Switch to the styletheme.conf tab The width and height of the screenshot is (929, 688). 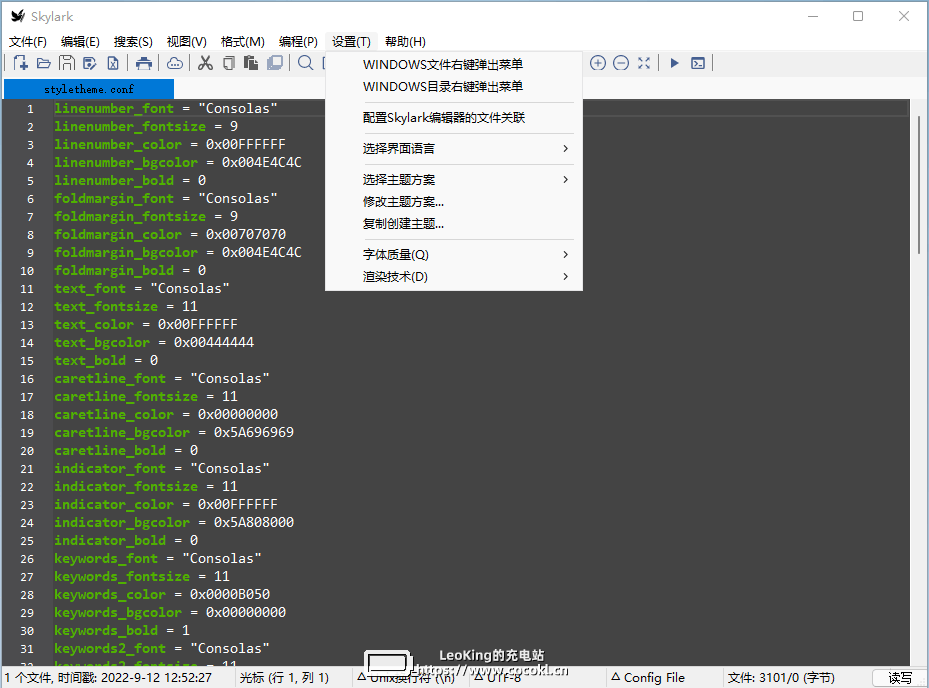pos(89,89)
